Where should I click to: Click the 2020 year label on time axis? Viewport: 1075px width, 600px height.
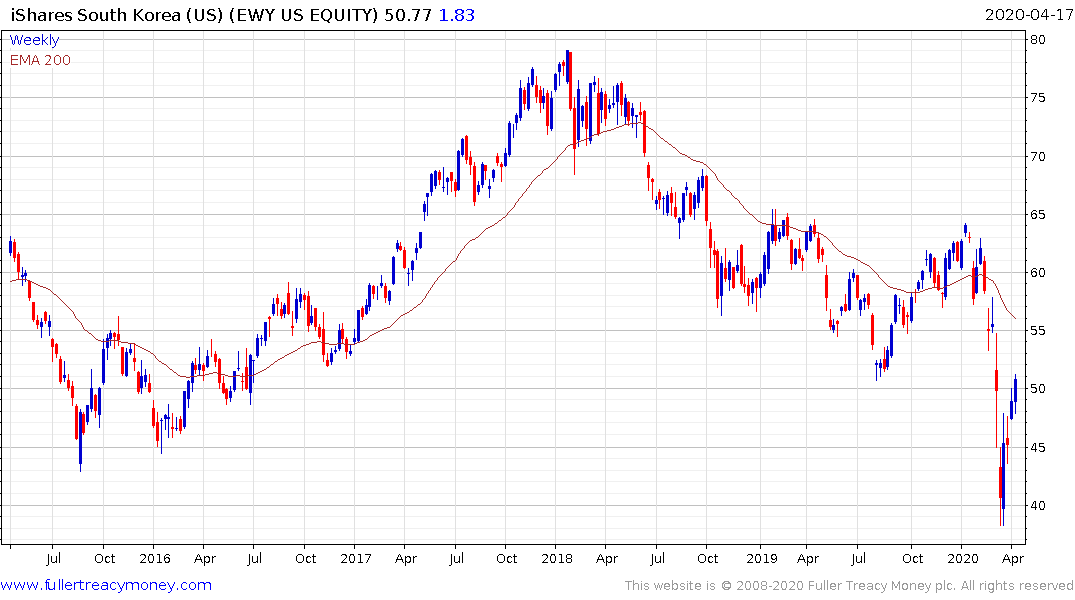click(x=963, y=558)
